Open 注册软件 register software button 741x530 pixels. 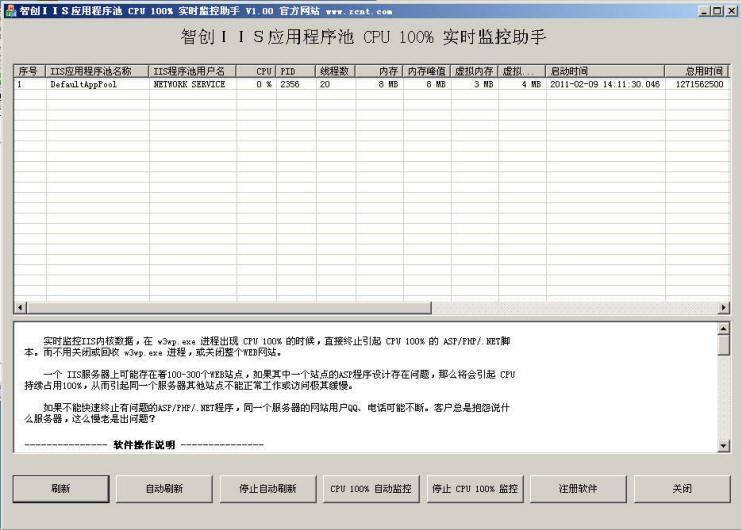pos(578,488)
